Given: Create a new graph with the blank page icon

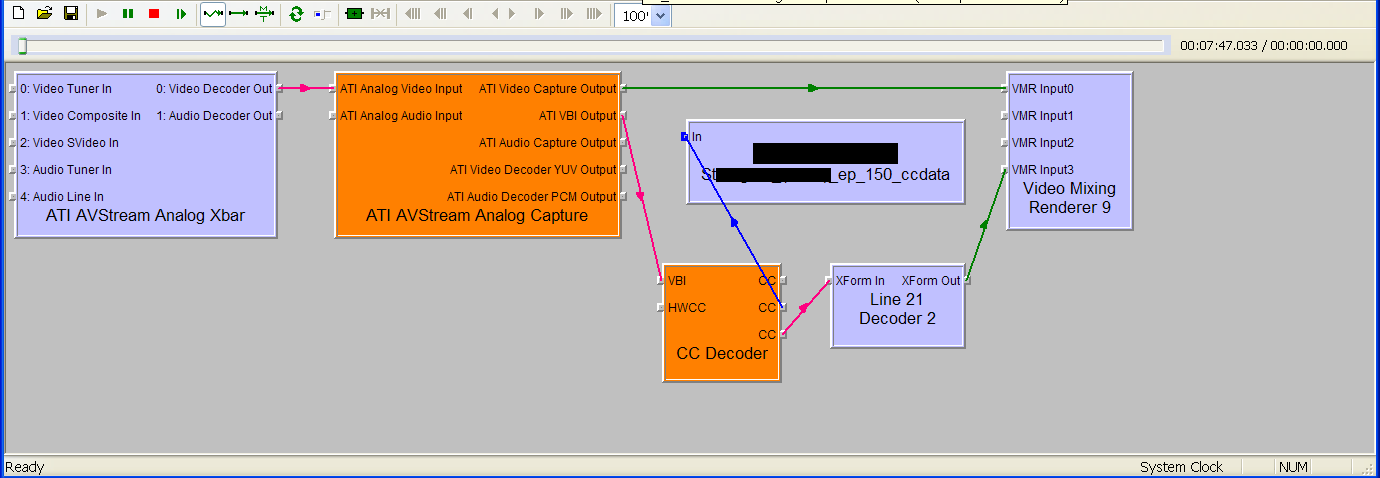Looking at the screenshot, I should click(18, 14).
